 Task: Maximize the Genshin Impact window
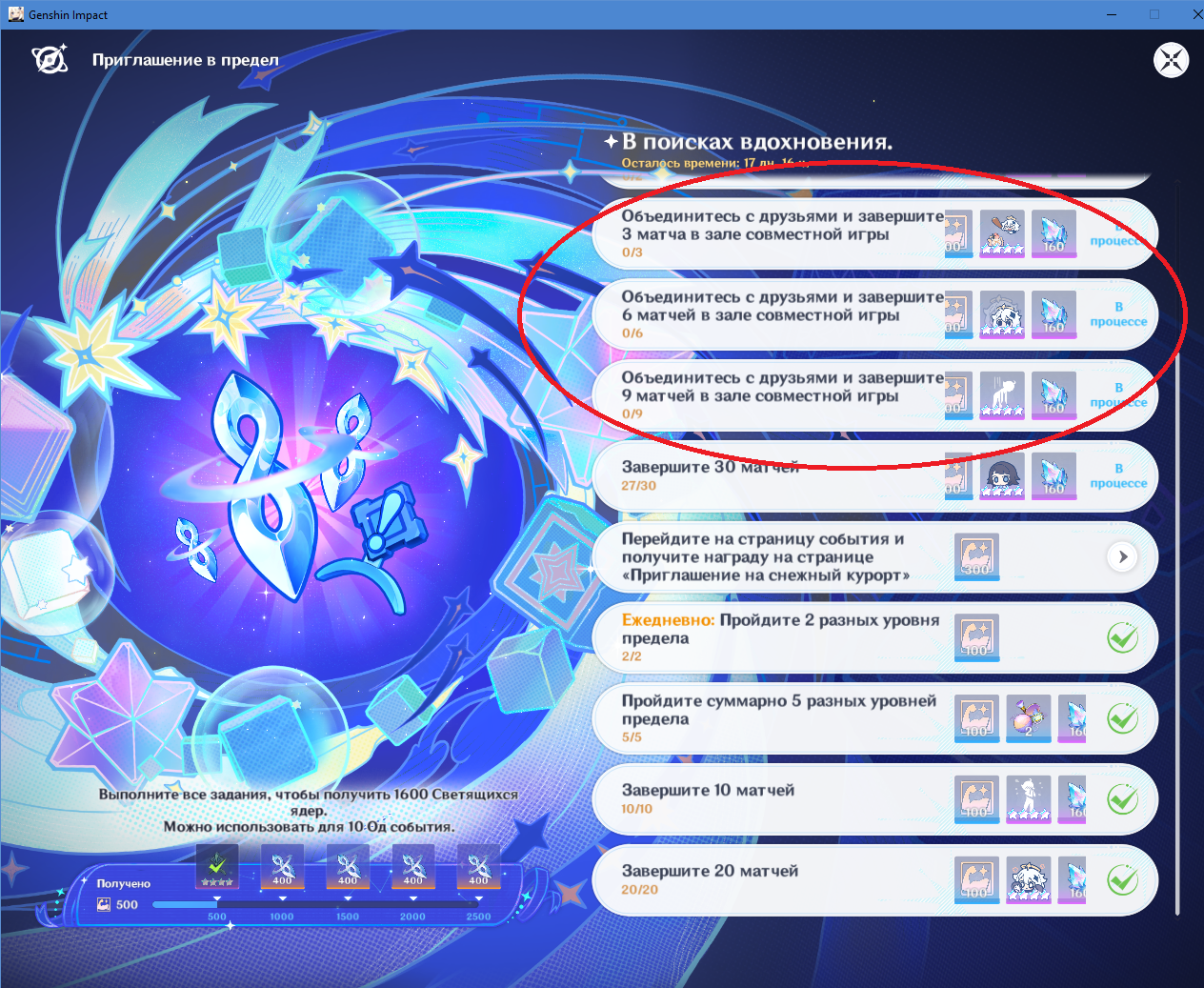[1154, 14]
